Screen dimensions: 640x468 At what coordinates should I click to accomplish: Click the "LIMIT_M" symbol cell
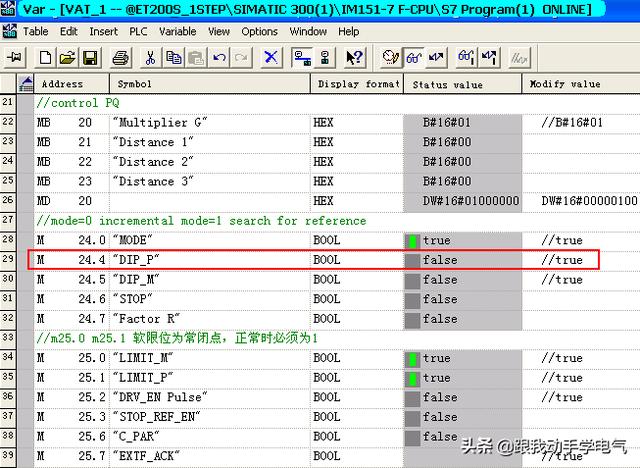click(210, 358)
